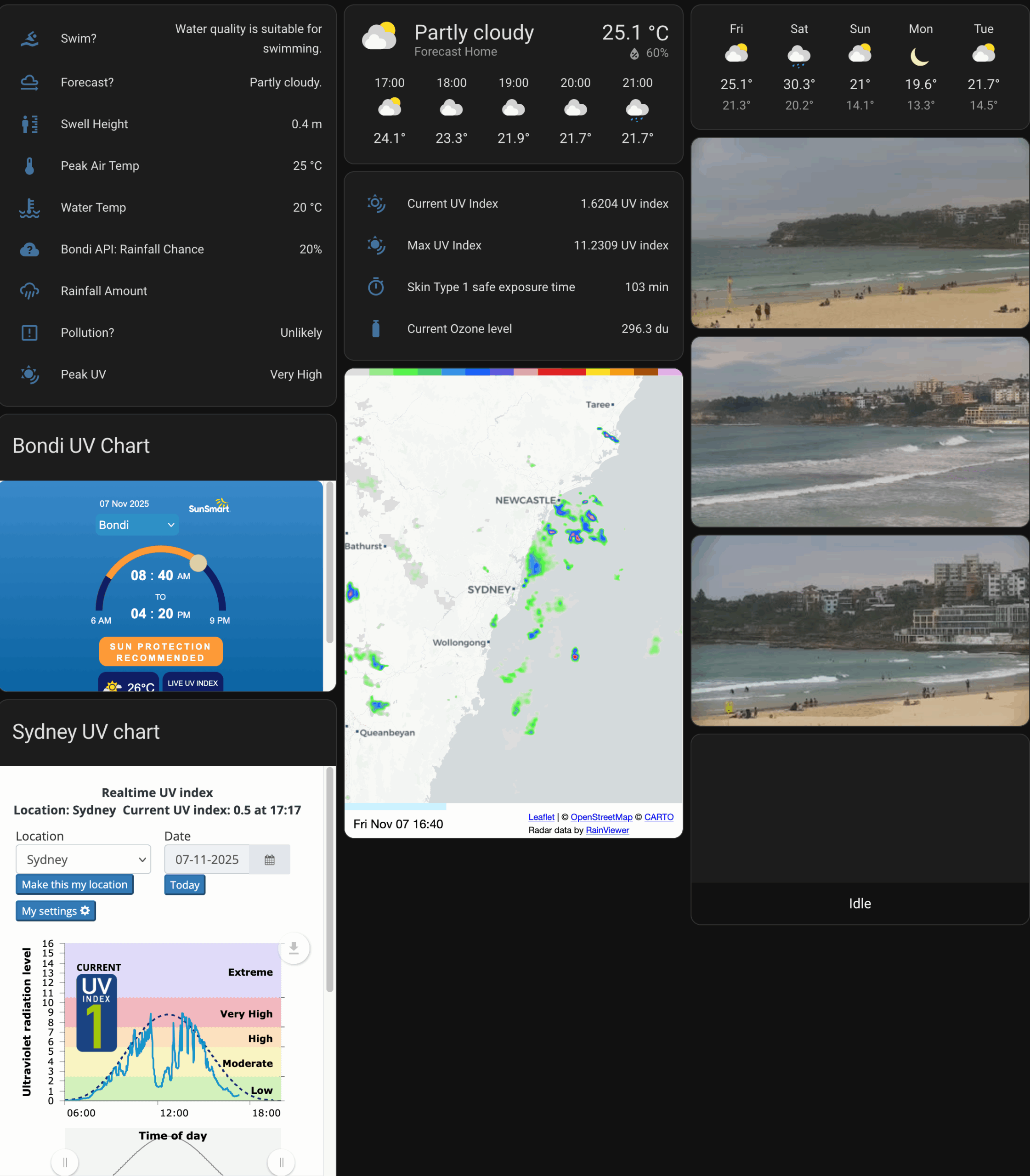Click the Current Ozone level bottle icon
Viewport: 1030px width, 1176px height.
click(376, 328)
